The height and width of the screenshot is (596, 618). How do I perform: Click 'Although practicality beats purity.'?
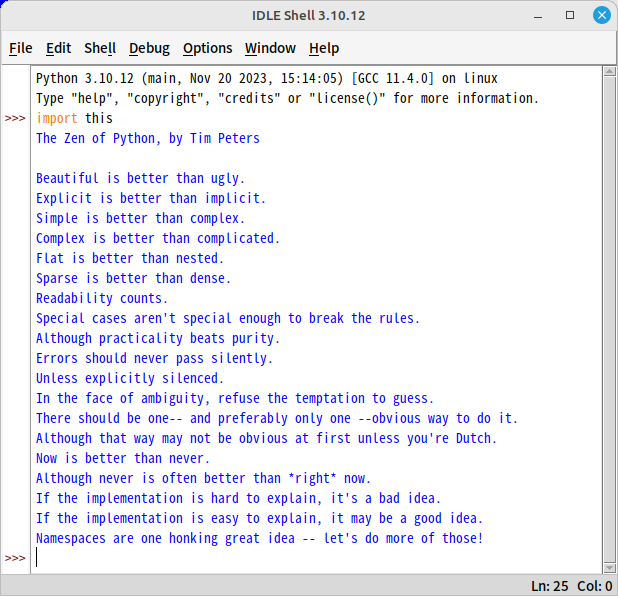point(158,339)
